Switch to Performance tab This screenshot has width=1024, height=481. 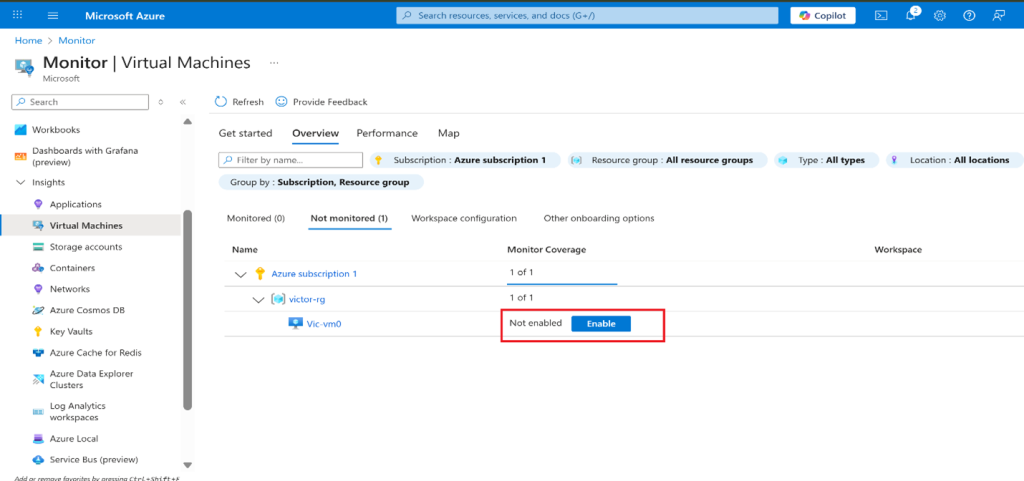[387, 133]
